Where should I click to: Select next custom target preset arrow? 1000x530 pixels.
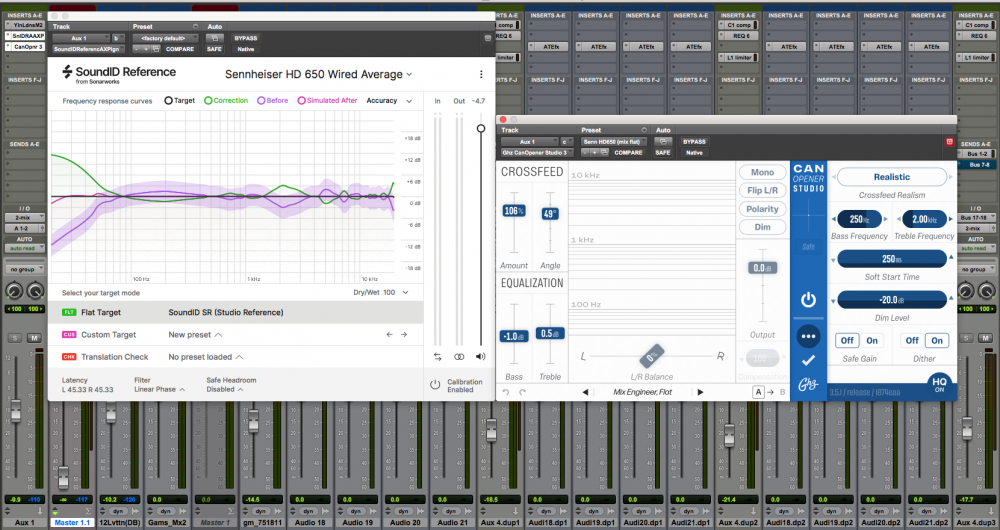click(405, 335)
